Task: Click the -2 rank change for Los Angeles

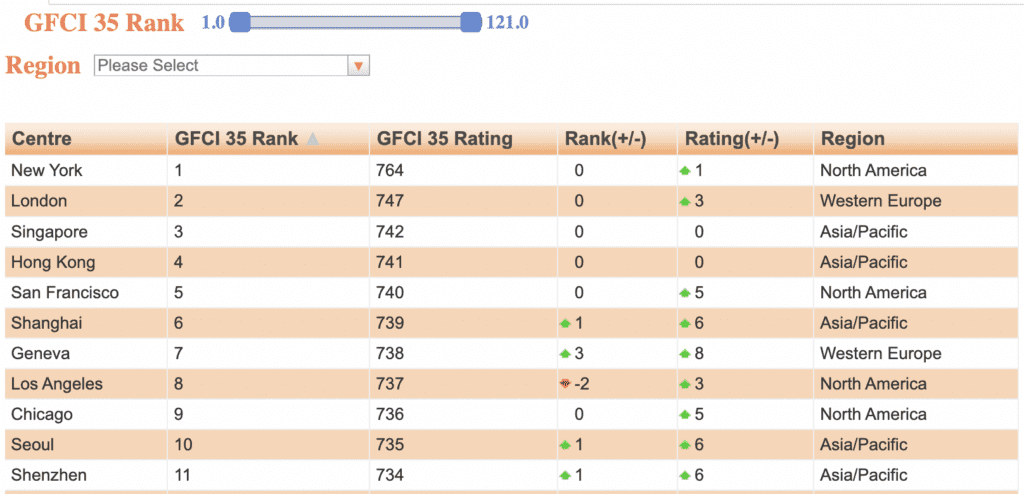Action: tap(581, 384)
